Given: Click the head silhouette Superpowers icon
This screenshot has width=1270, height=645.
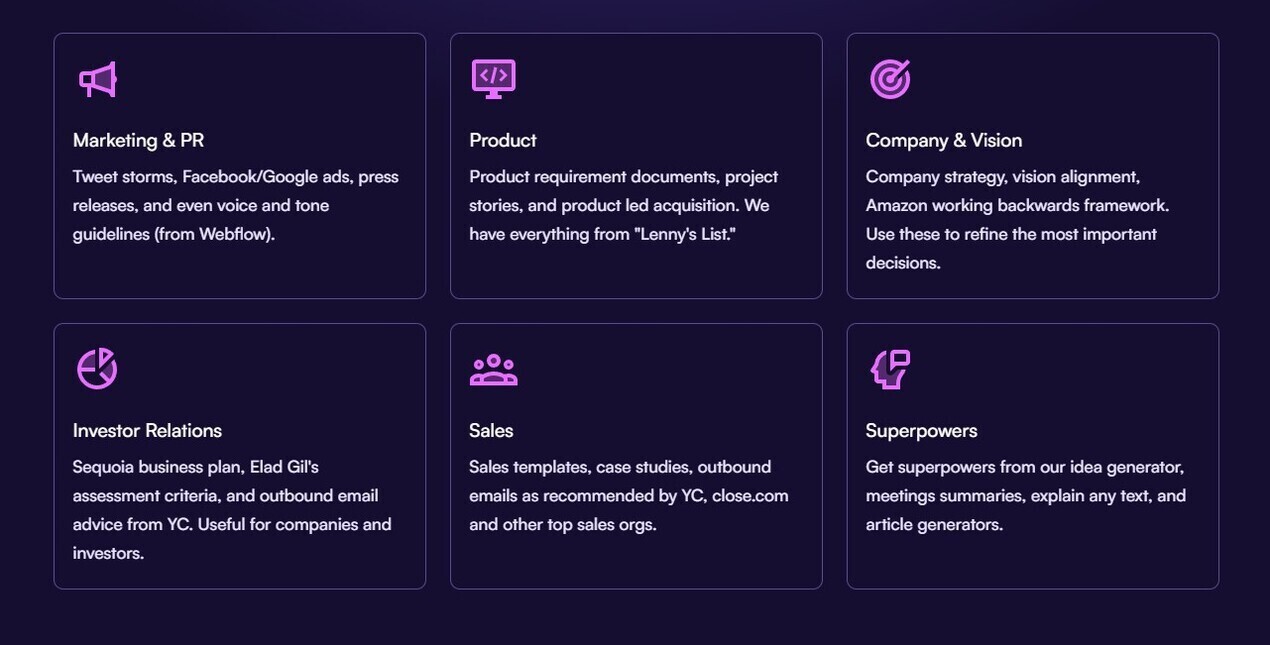Looking at the screenshot, I should click(x=890, y=369).
